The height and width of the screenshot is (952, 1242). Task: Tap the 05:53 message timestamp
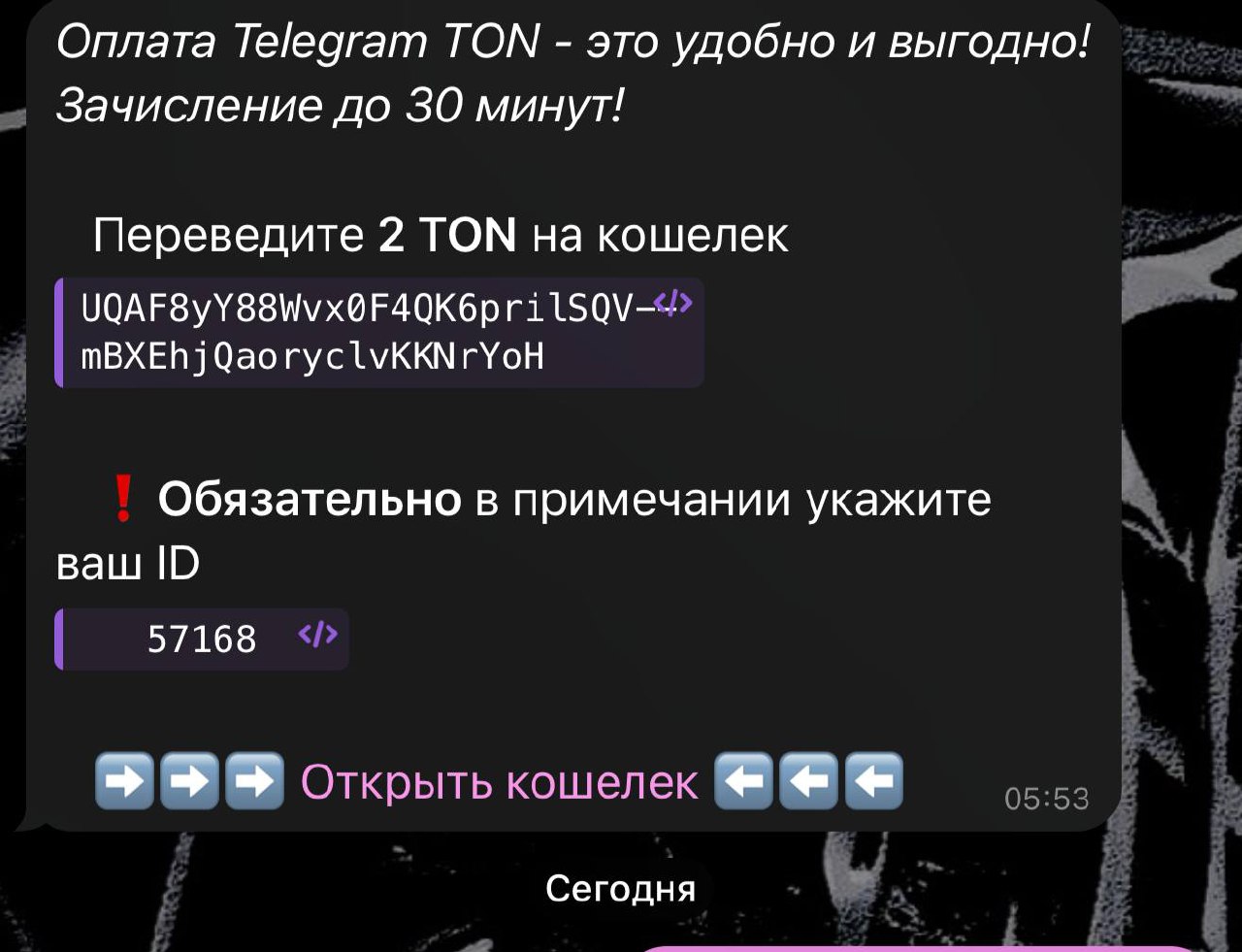pyautogui.click(x=1047, y=799)
